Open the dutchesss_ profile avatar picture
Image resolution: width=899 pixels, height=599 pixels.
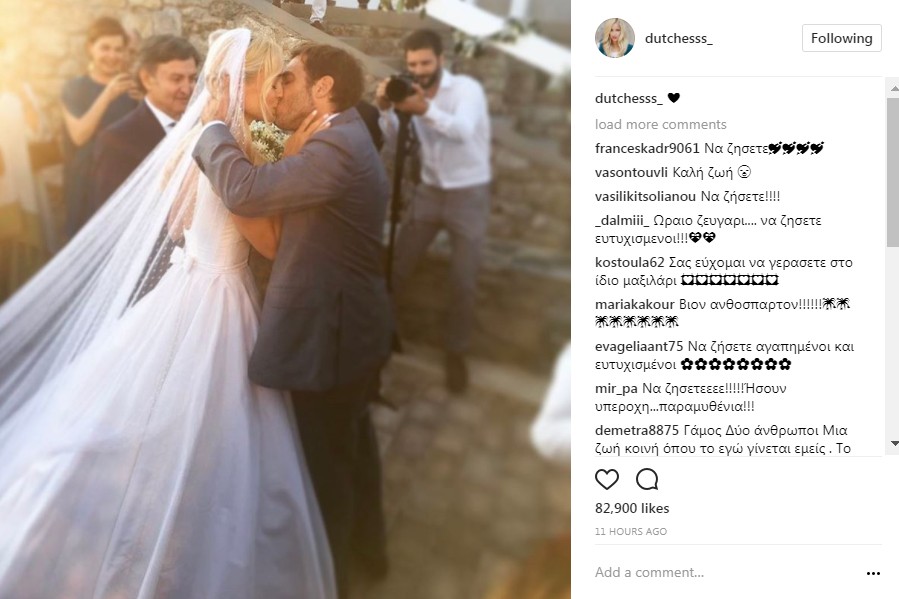tap(615, 38)
